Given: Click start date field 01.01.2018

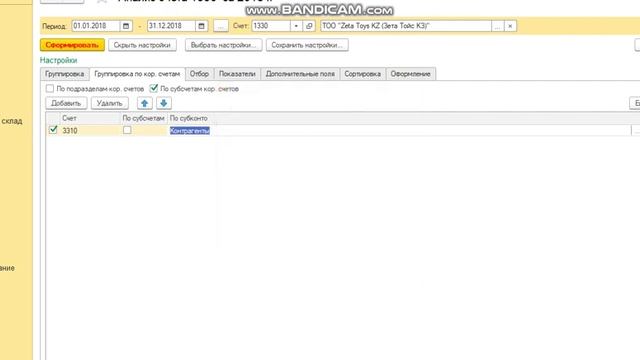Looking at the screenshot, I should pos(96,26).
